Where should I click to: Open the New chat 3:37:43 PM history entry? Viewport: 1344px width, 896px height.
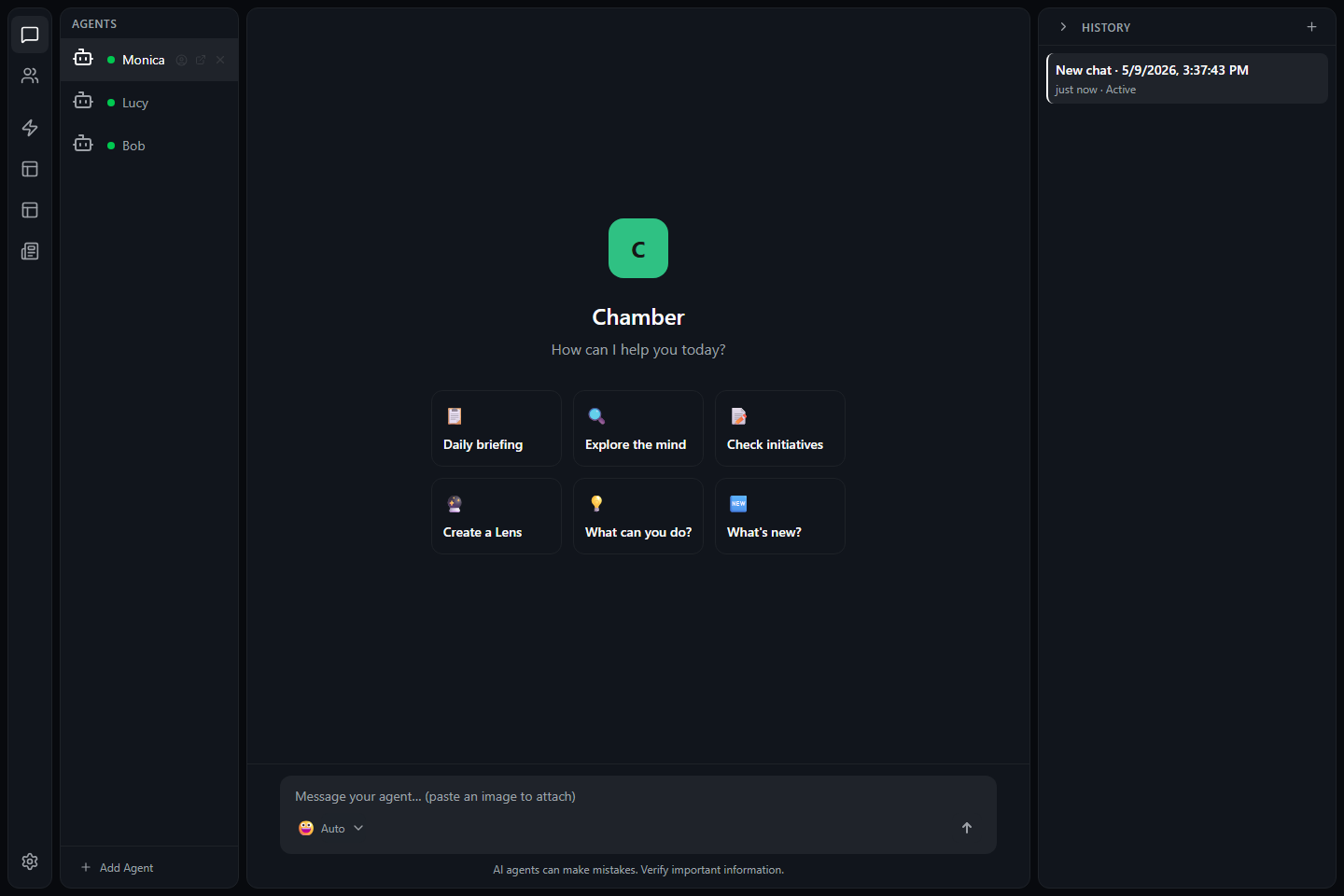pyautogui.click(x=1187, y=78)
